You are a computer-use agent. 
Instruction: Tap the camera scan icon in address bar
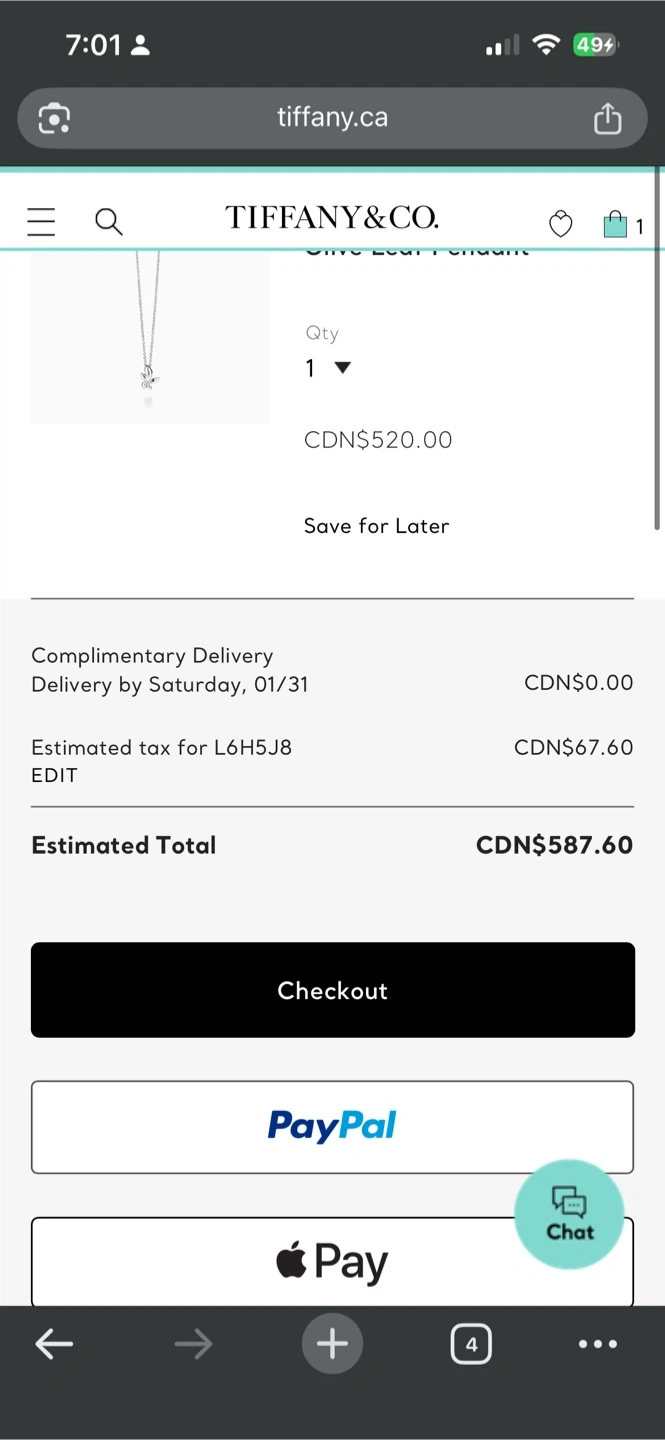[x=54, y=118]
